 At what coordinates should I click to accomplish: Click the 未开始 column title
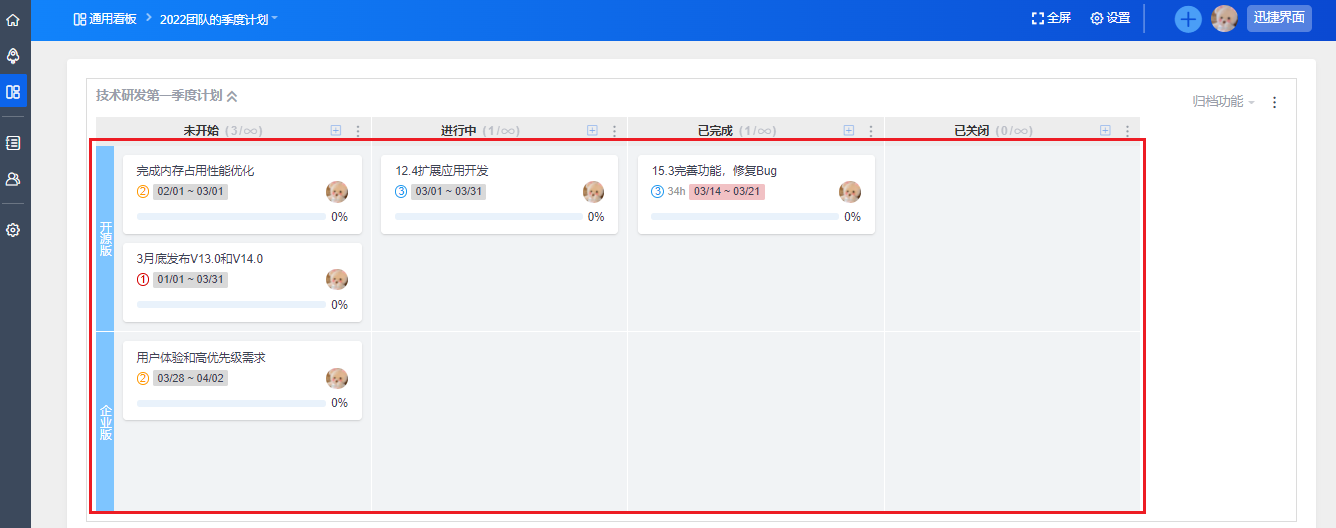[201, 131]
